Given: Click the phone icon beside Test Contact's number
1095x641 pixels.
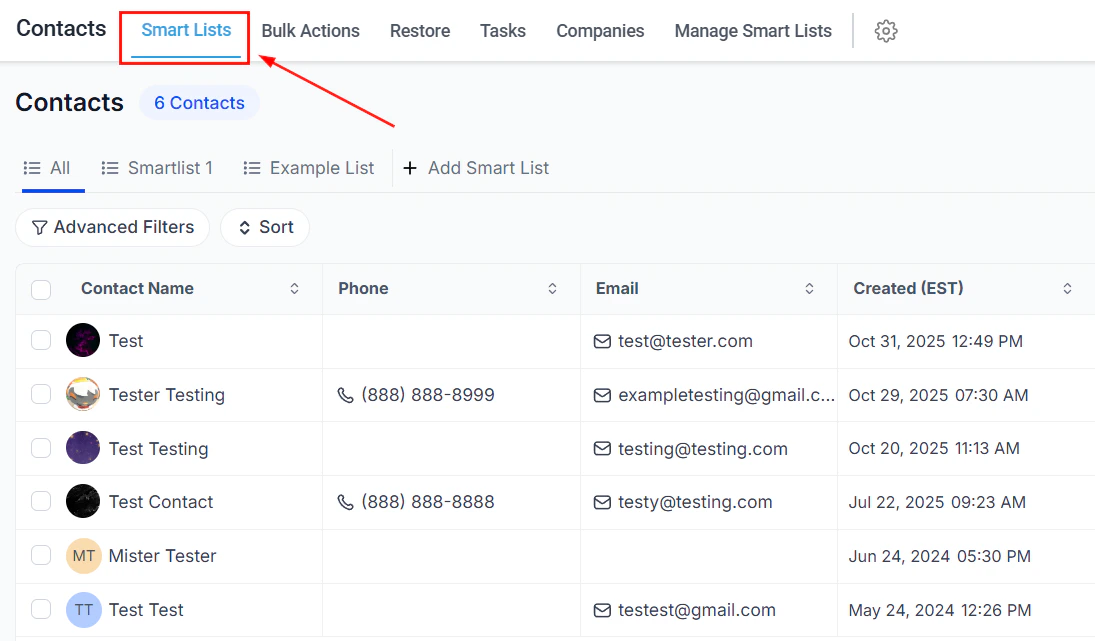Looking at the screenshot, I should [x=345, y=501].
